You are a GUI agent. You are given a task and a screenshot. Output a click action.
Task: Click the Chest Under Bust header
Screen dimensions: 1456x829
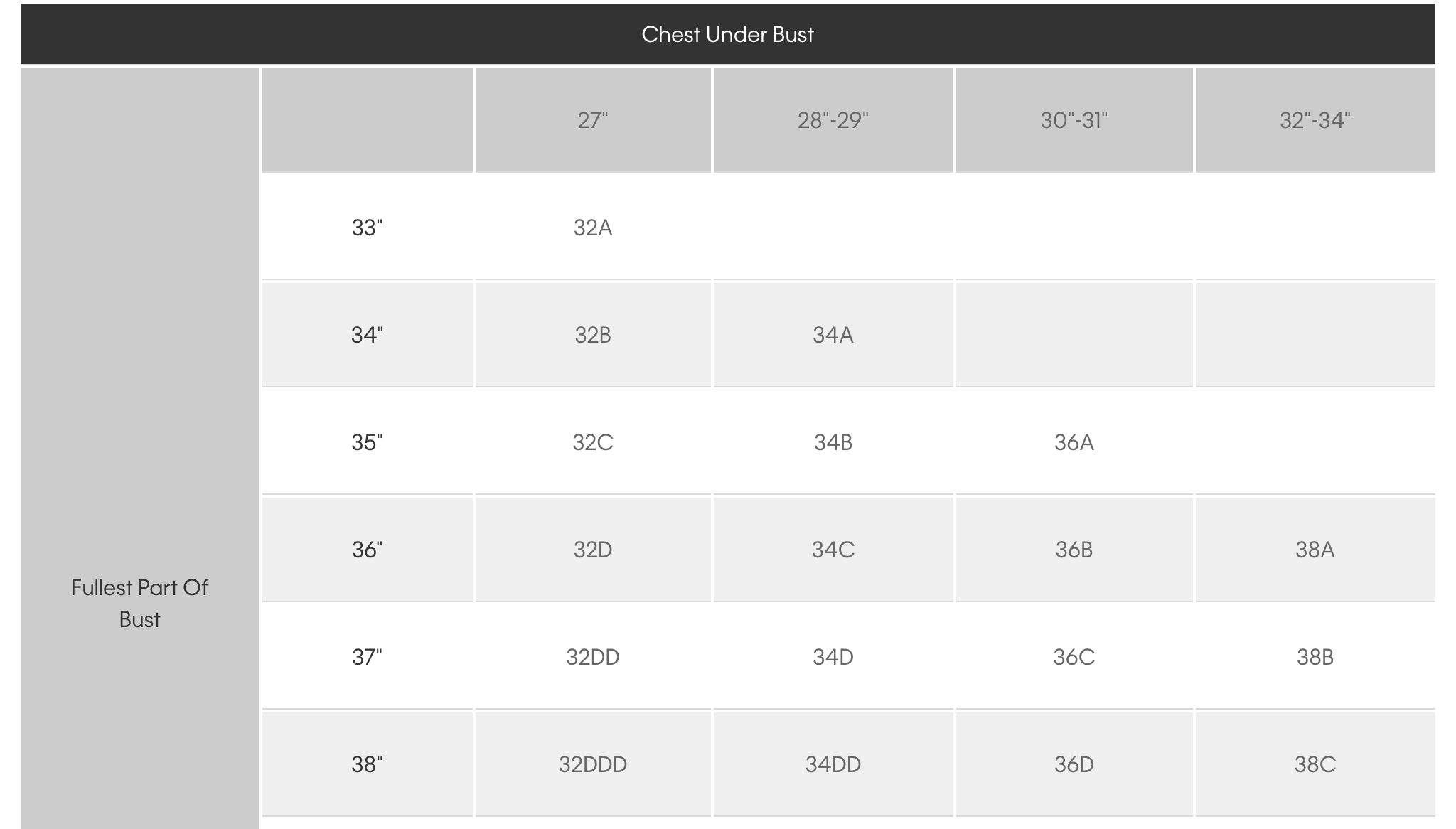(727, 34)
